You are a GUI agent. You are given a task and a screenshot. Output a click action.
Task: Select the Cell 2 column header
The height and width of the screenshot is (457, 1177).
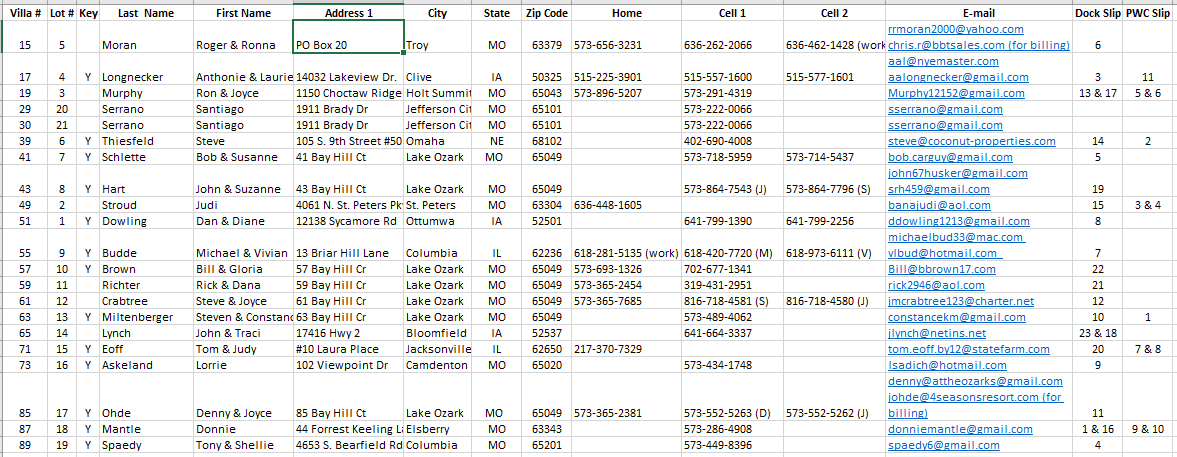[x=834, y=14]
